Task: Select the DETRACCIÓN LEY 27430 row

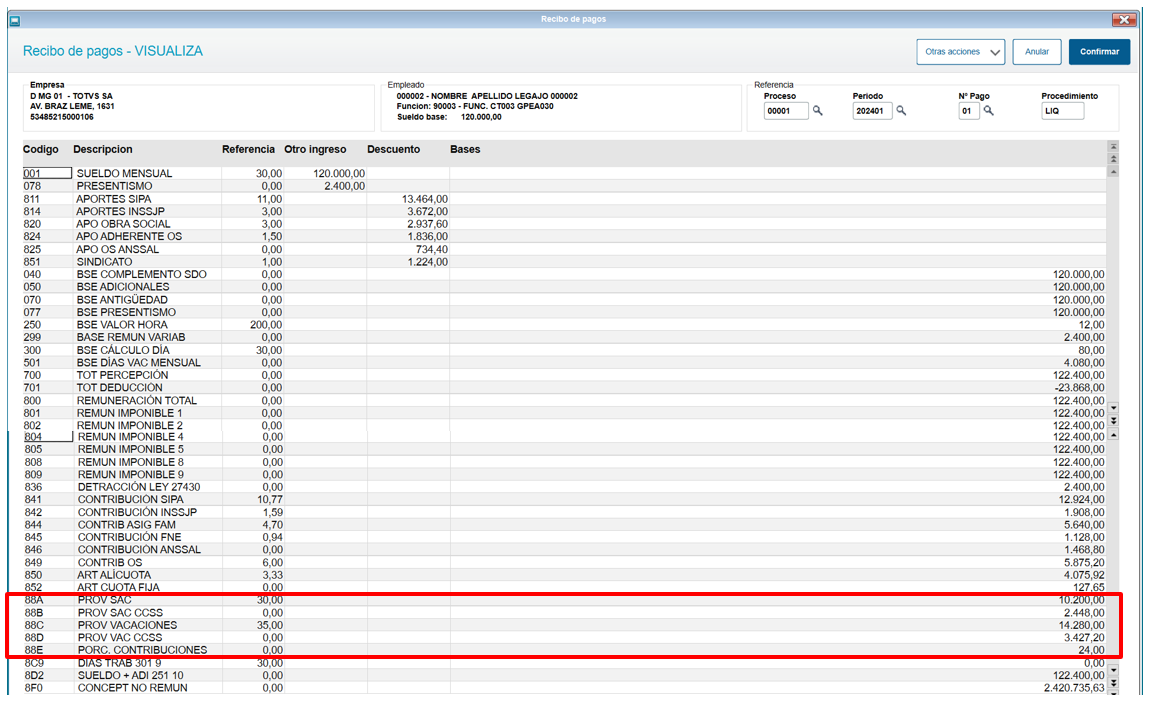Action: [564, 487]
